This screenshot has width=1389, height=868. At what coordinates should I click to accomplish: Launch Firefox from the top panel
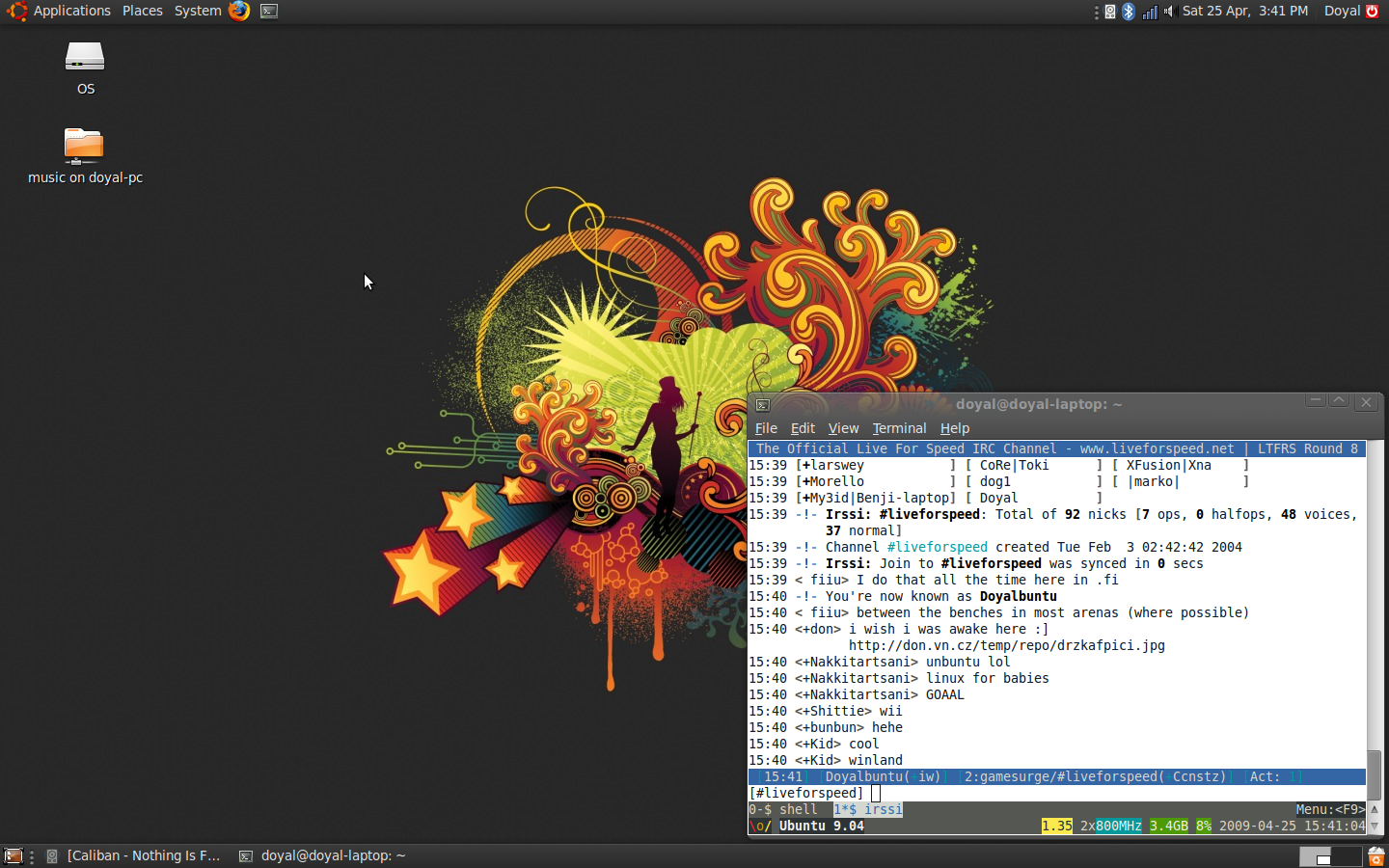point(239,11)
